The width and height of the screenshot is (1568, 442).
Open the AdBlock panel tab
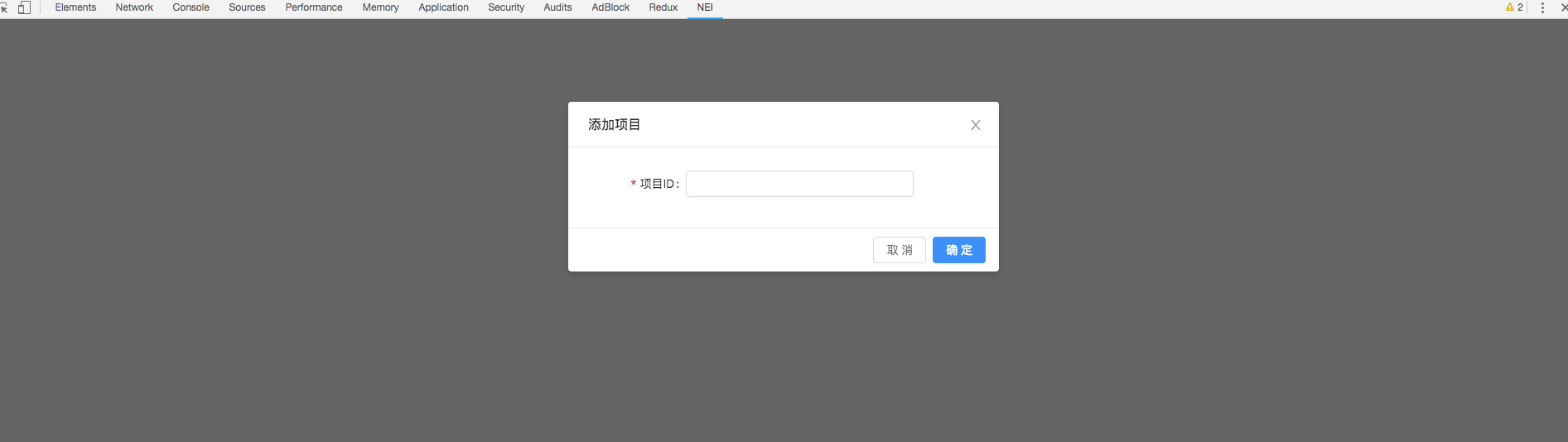(x=610, y=7)
